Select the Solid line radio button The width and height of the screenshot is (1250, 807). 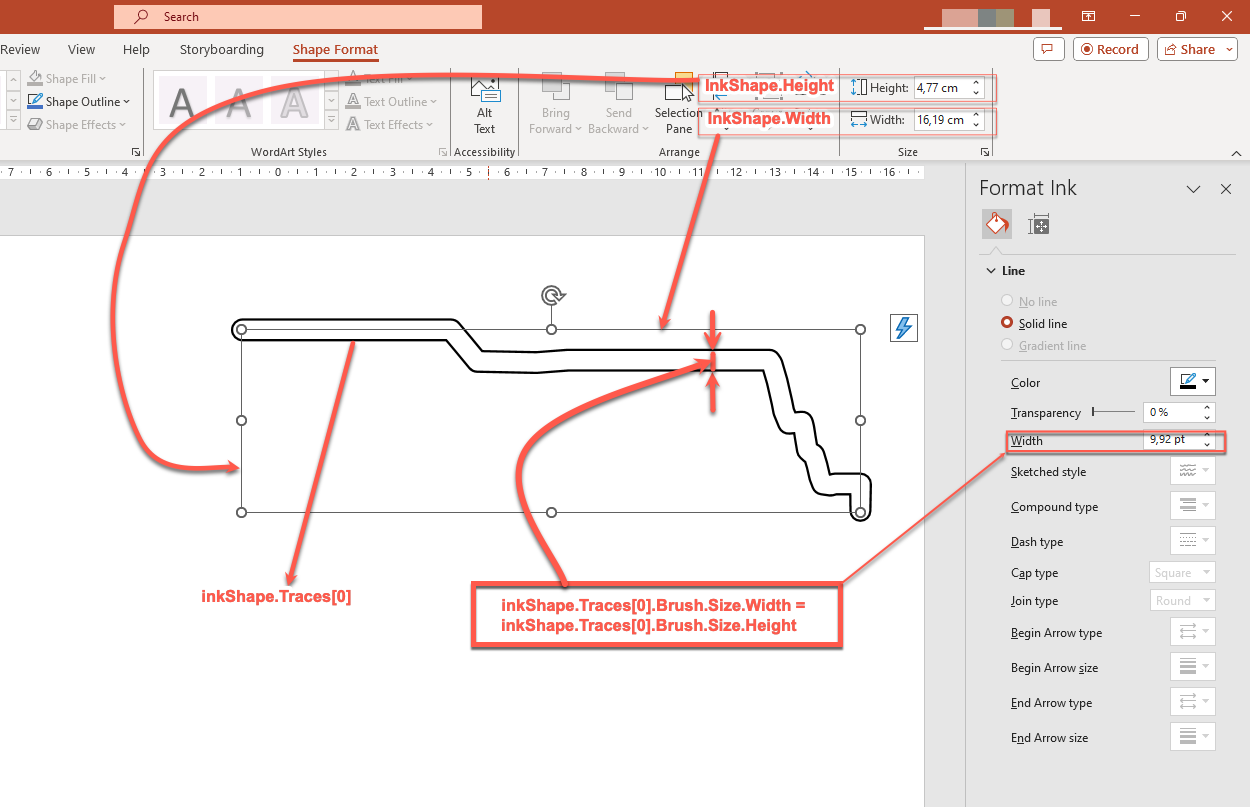(x=1007, y=323)
